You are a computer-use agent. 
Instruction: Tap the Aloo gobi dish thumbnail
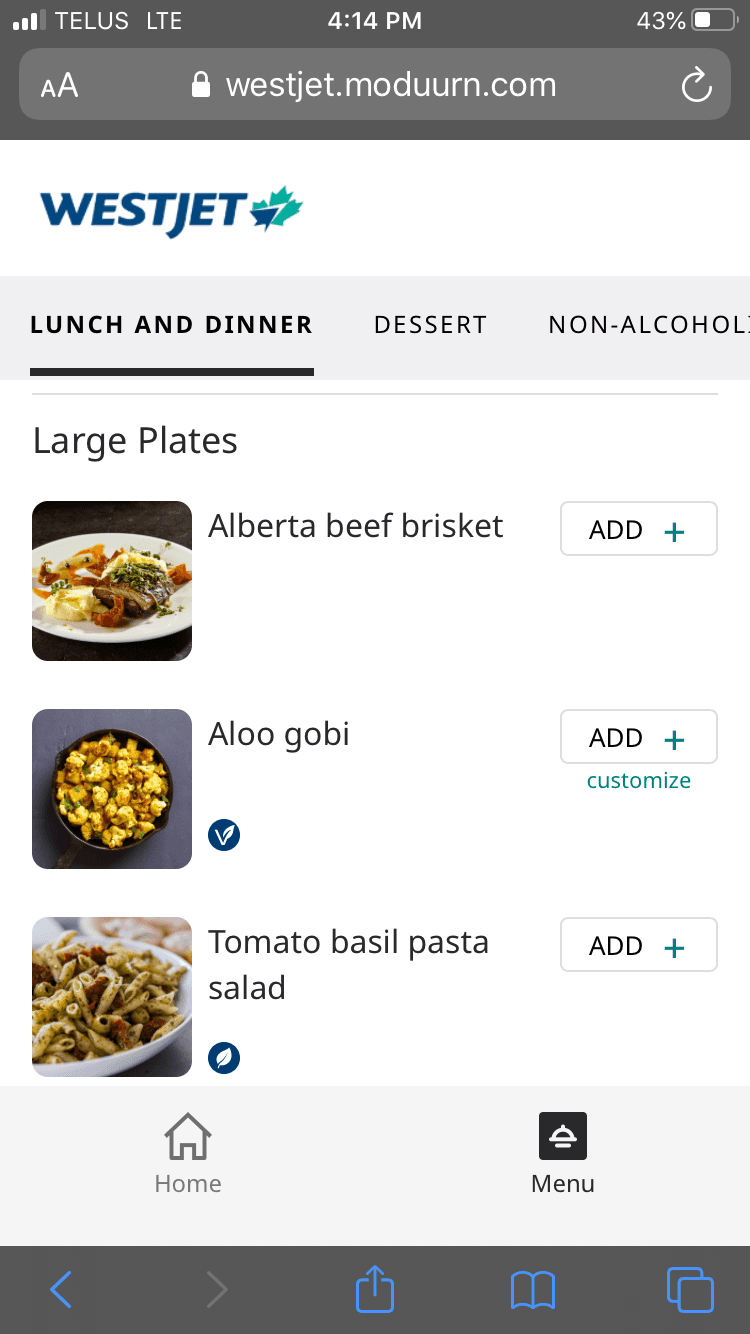click(112, 789)
